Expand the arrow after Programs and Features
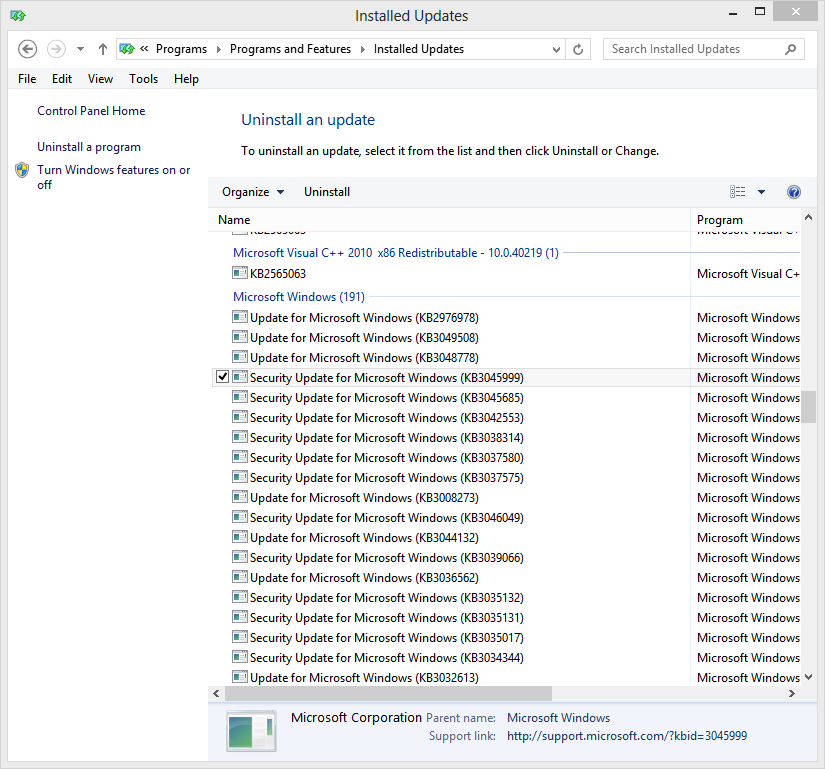 pos(363,49)
